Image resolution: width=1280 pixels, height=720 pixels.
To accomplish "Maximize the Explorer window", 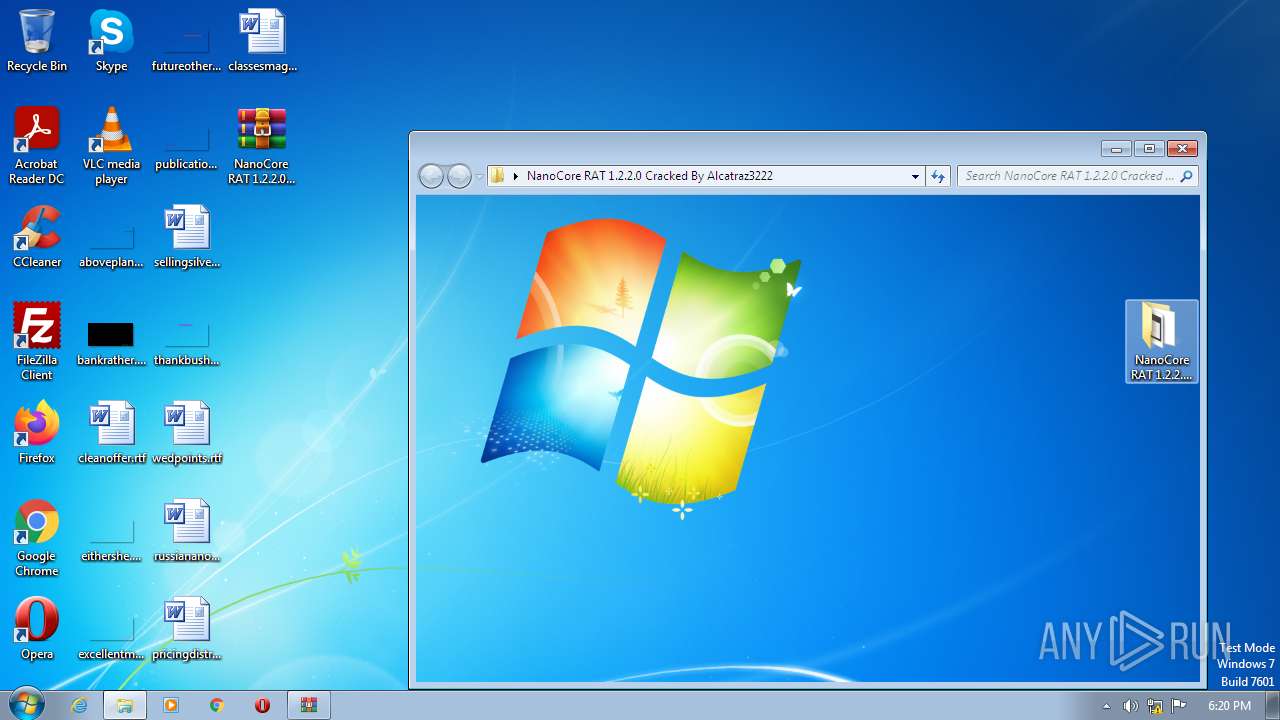I will (1149, 149).
